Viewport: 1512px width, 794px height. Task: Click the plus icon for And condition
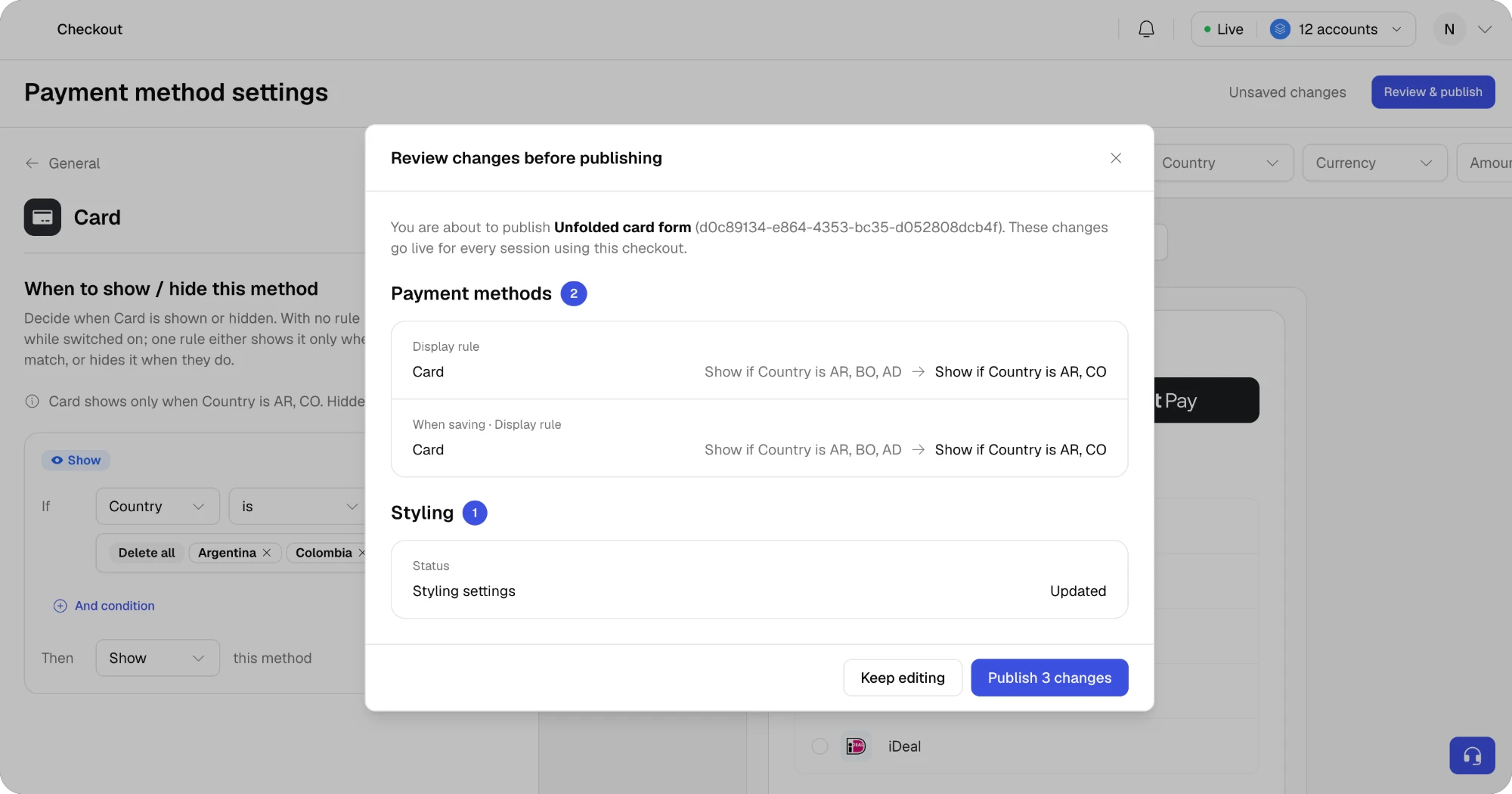[x=60, y=606]
